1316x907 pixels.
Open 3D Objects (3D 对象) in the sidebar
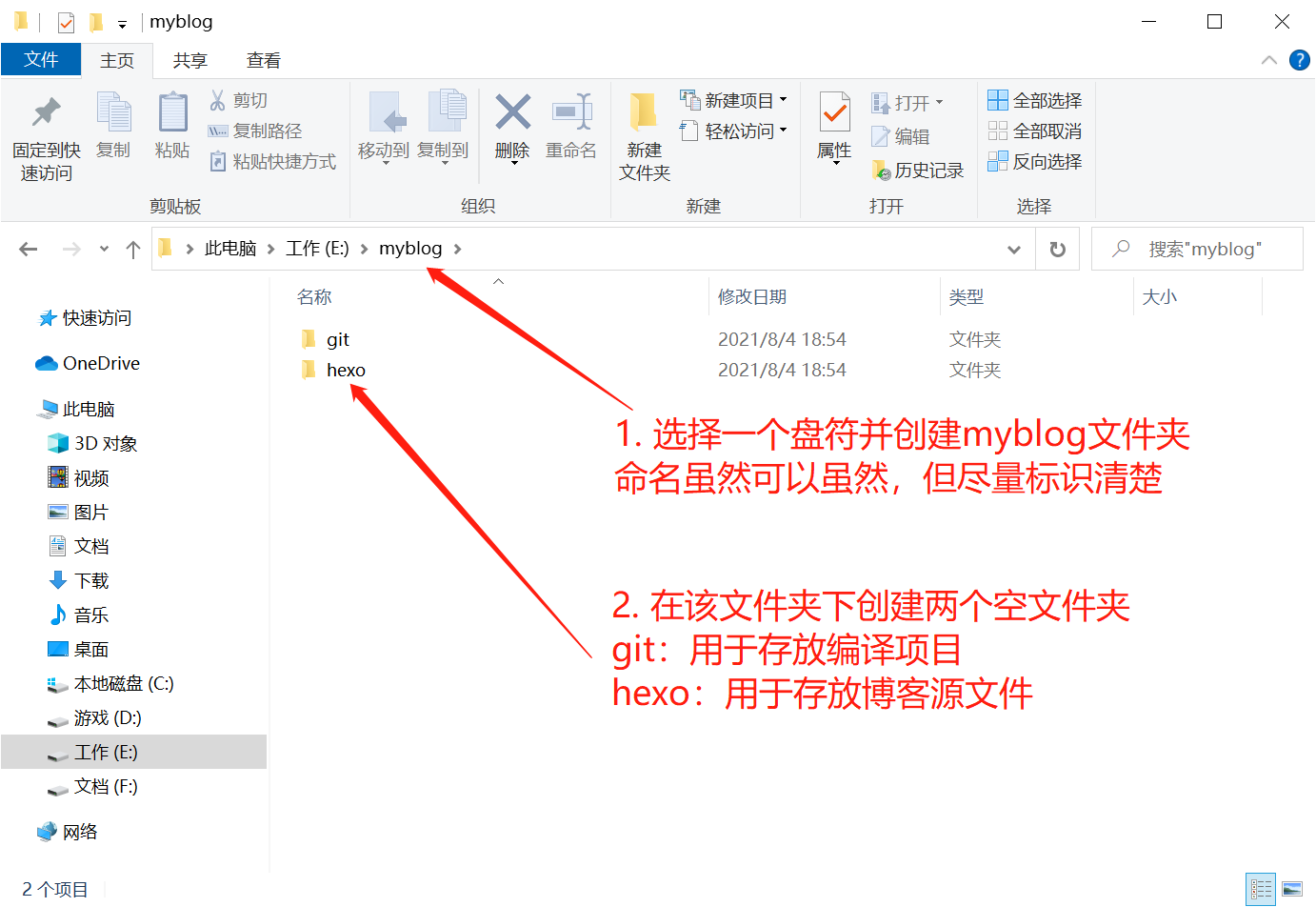pyautogui.click(x=93, y=444)
